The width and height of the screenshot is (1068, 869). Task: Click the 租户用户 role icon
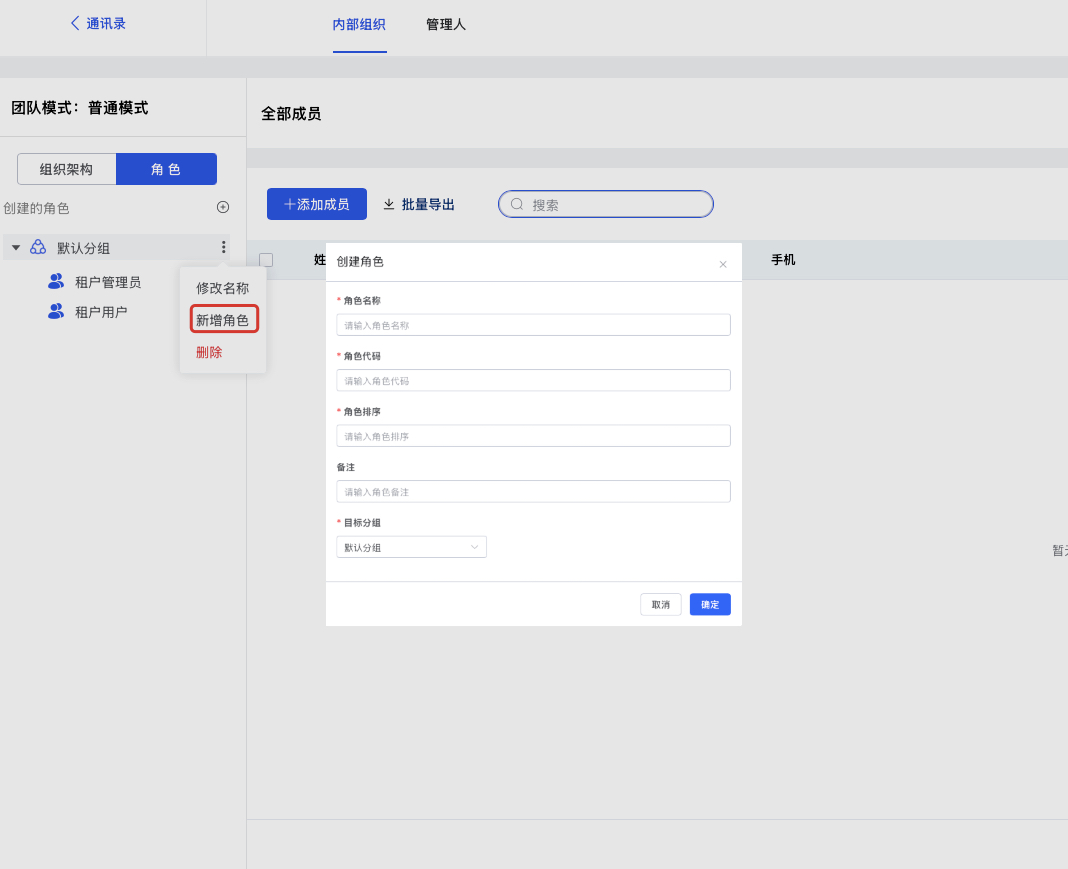click(x=56, y=312)
